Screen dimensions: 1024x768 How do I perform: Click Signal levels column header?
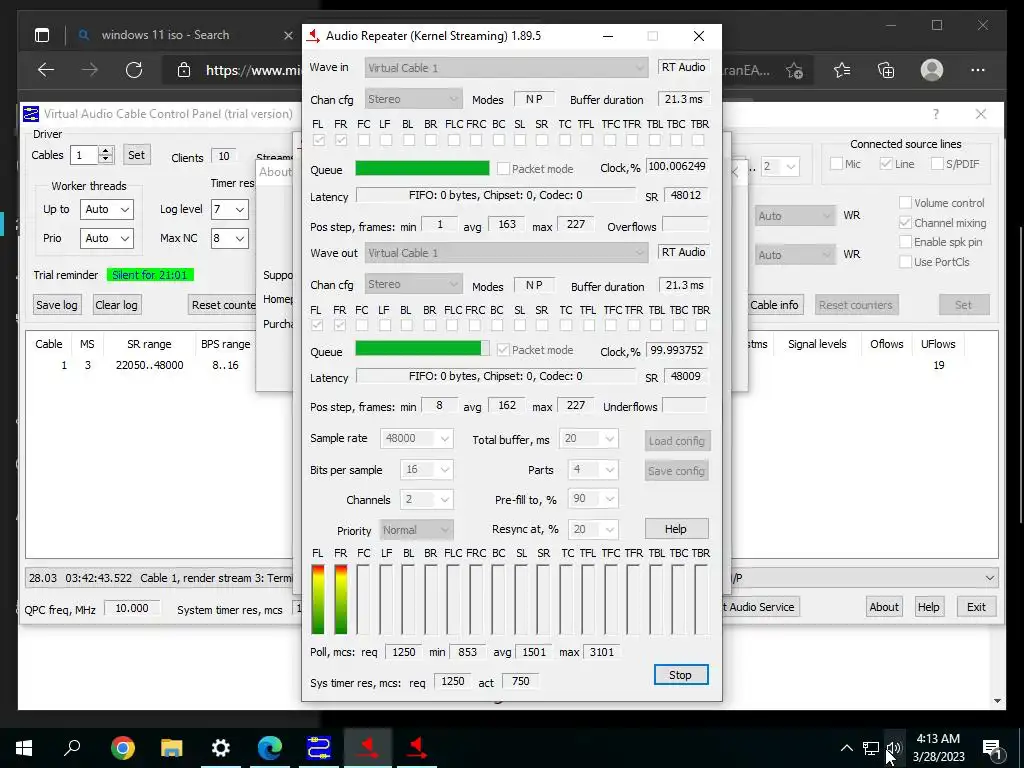tap(817, 344)
